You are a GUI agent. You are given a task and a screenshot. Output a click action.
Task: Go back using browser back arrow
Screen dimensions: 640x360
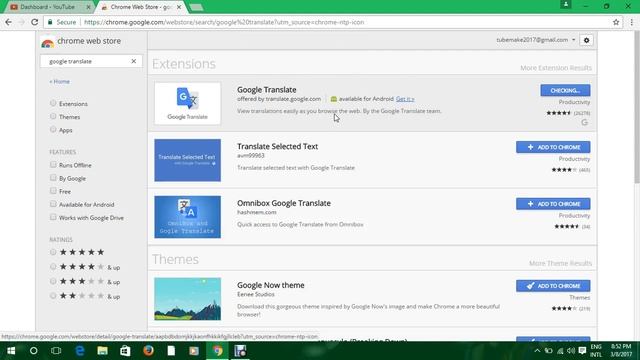9,22
